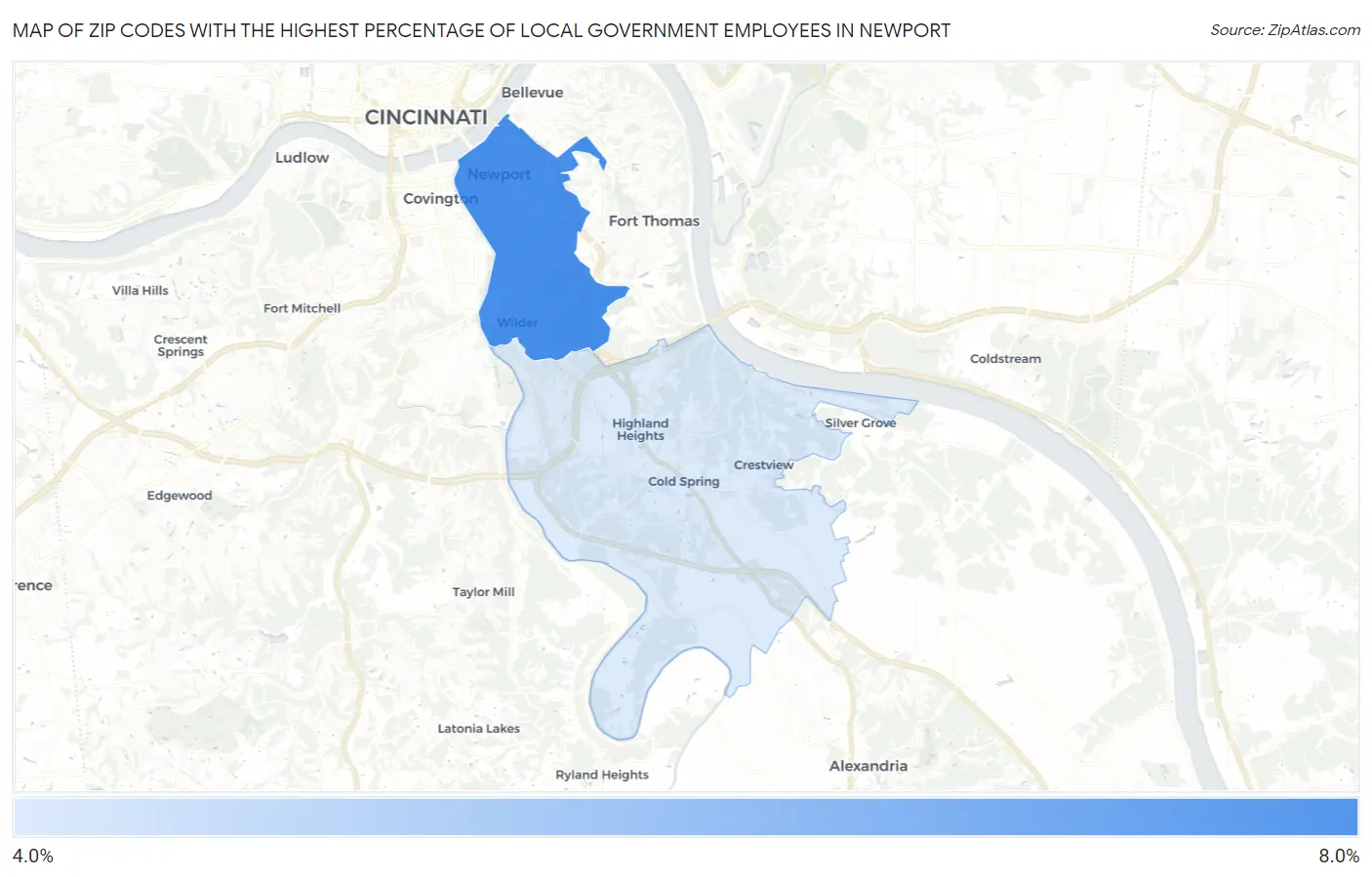Click the Crestview map label
This screenshot has height=877, width=1372.
763,465
